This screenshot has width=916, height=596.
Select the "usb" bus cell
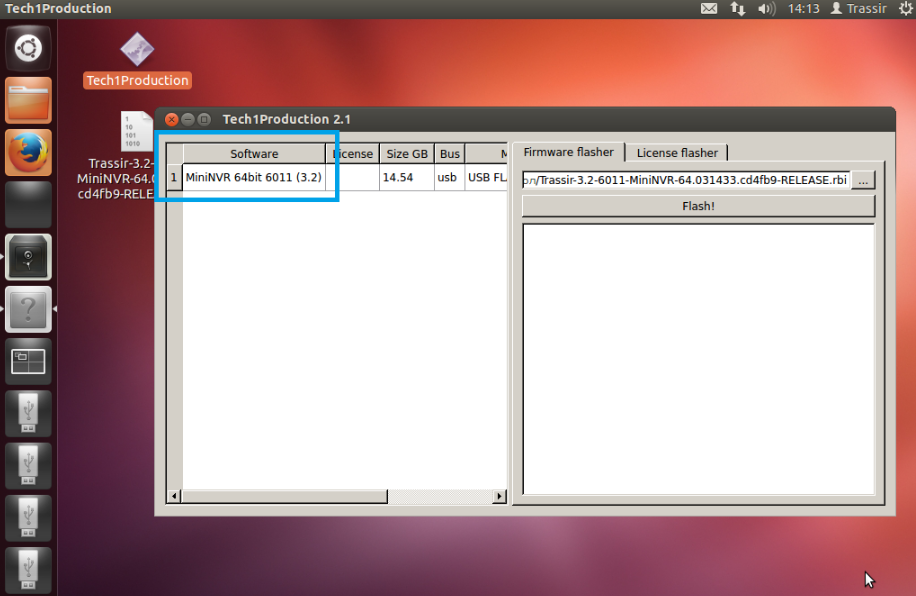pyautogui.click(x=449, y=177)
